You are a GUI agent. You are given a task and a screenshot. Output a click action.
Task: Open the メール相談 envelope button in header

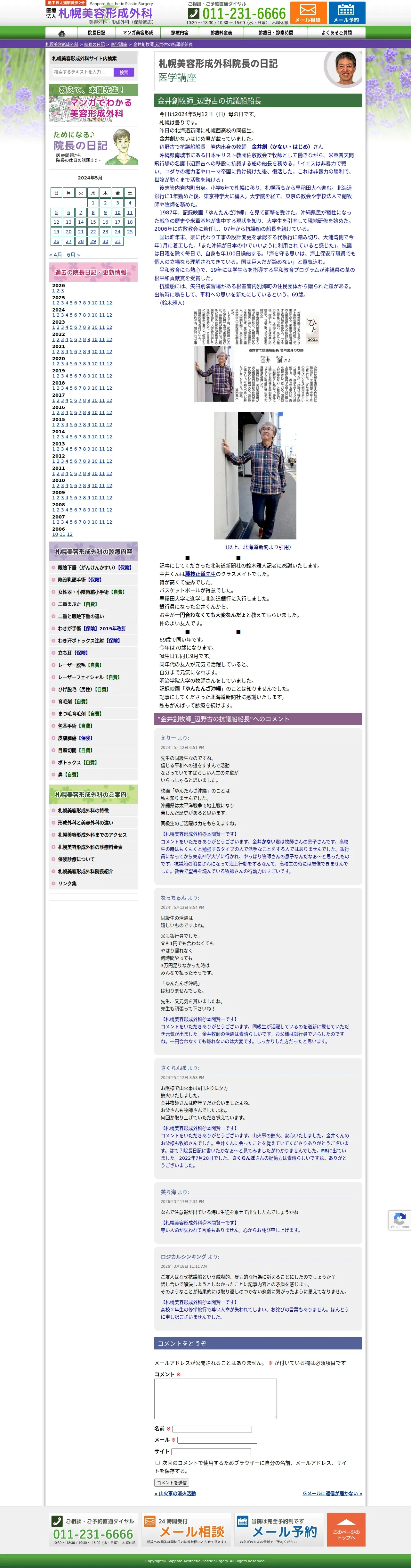point(308,13)
